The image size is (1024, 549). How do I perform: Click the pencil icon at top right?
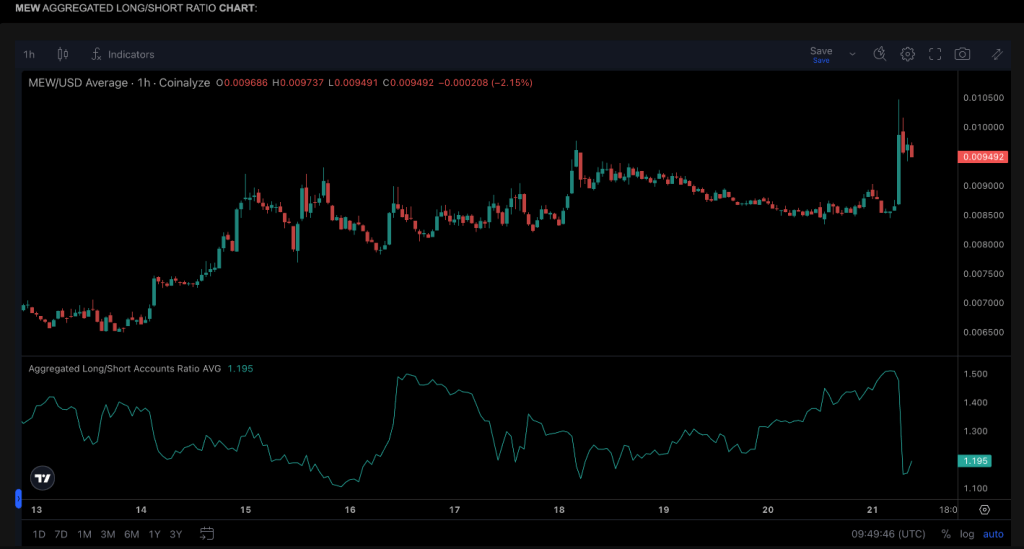point(997,54)
